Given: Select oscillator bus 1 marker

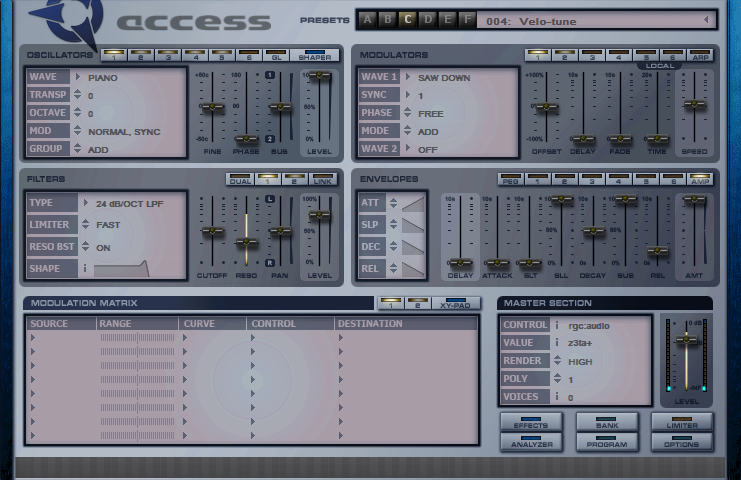Looking at the screenshot, I should tap(270, 75).
